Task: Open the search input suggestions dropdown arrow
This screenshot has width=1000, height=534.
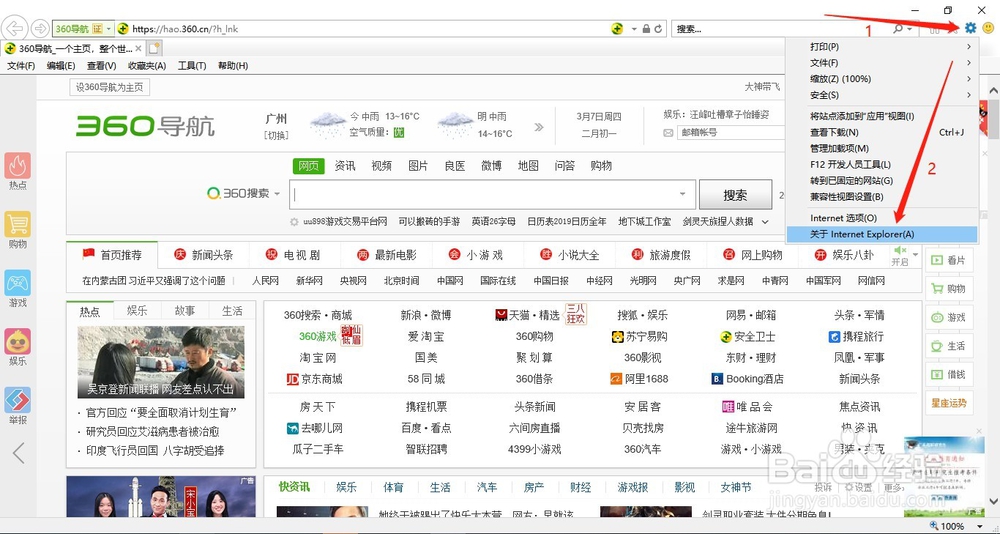Action: (683, 194)
